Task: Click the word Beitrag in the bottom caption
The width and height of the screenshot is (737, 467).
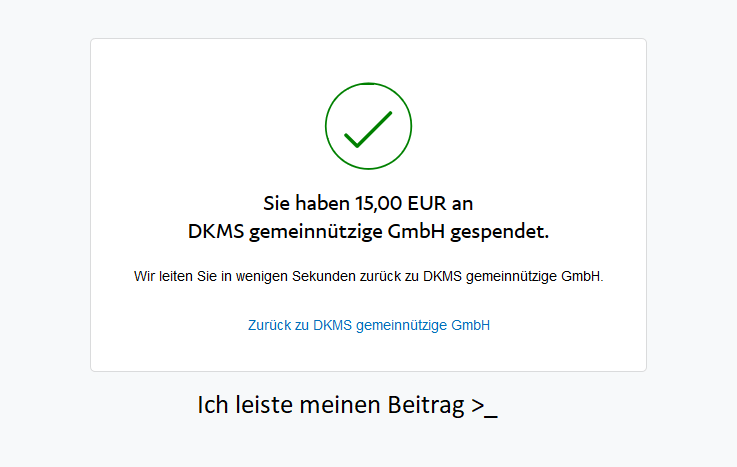Action: coord(426,405)
